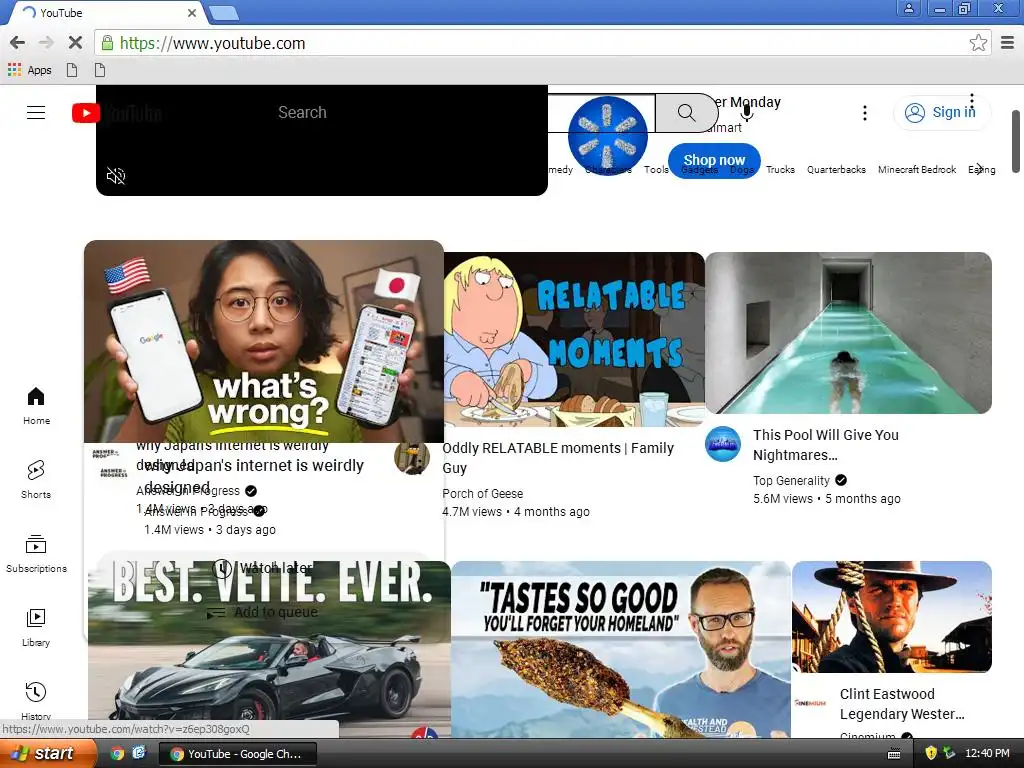Open the Japan internet 'what's wrong?' thumbnail

coord(264,342)
